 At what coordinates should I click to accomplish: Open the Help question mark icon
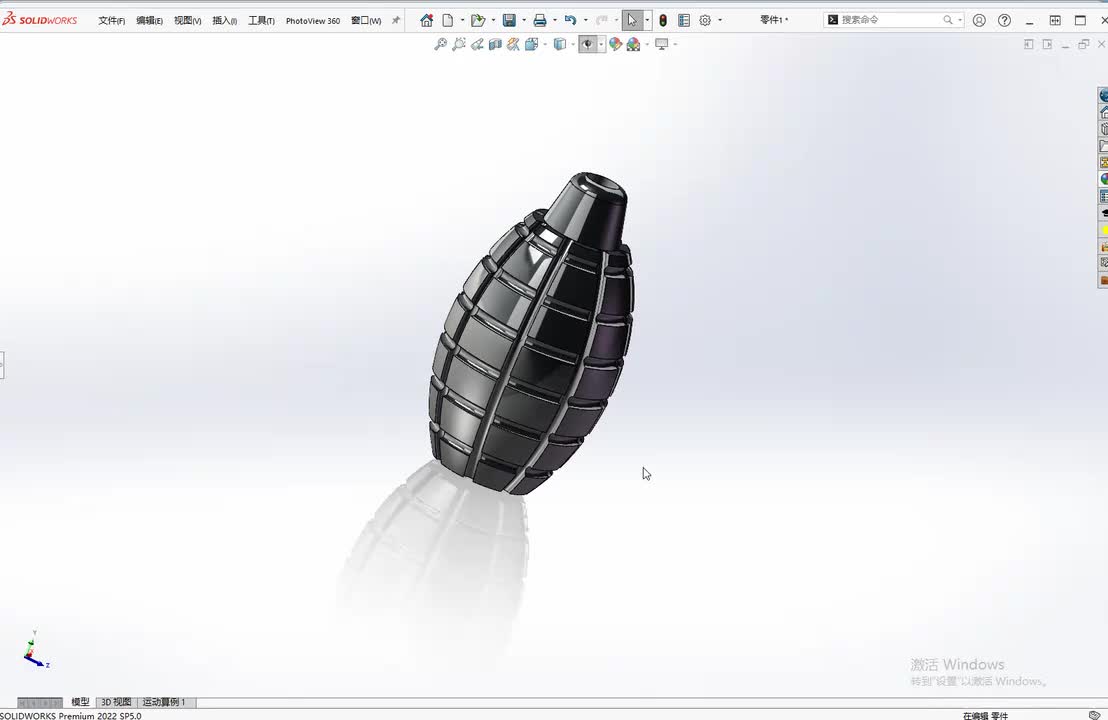[1004, 20]
